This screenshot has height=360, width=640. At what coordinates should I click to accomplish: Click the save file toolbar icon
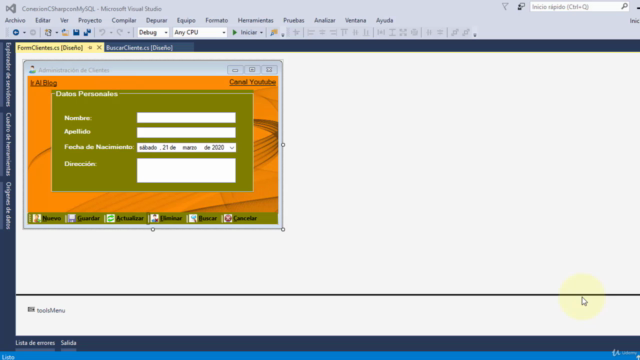[x=76, y=32]
